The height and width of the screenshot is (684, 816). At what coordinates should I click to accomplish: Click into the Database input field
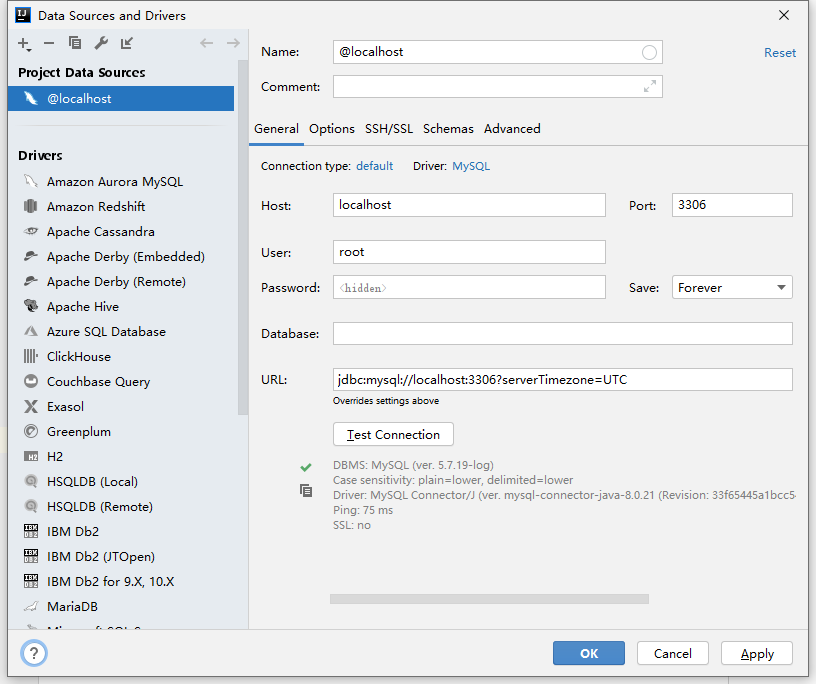[x=562, y=333]
